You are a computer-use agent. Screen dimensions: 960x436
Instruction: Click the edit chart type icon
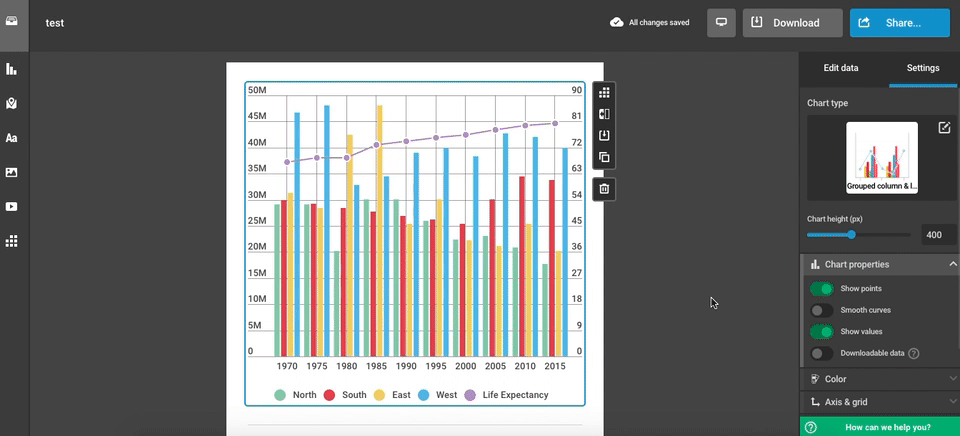944,128
